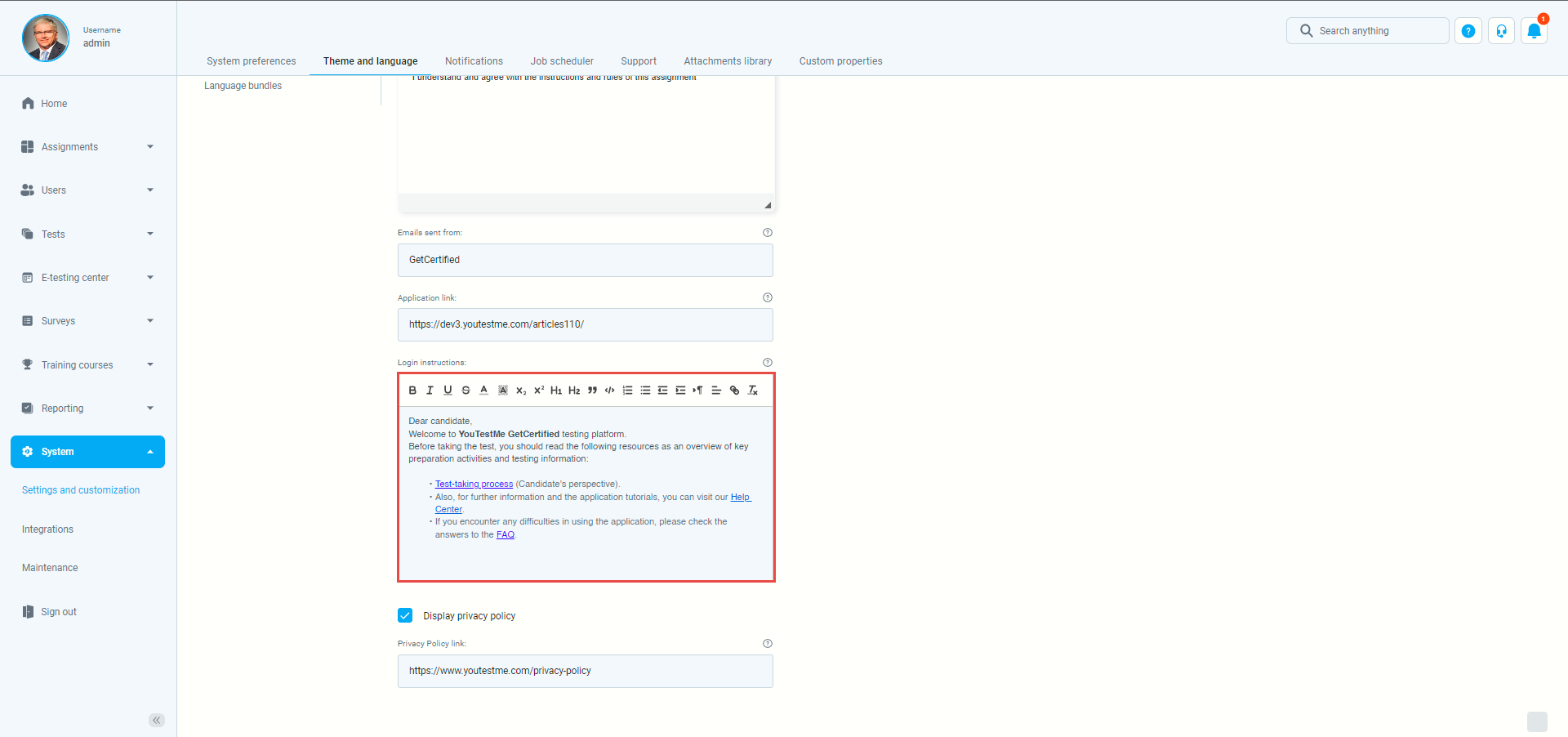Open the notifications bell

pyautogui.click(x=1534, y=31)
